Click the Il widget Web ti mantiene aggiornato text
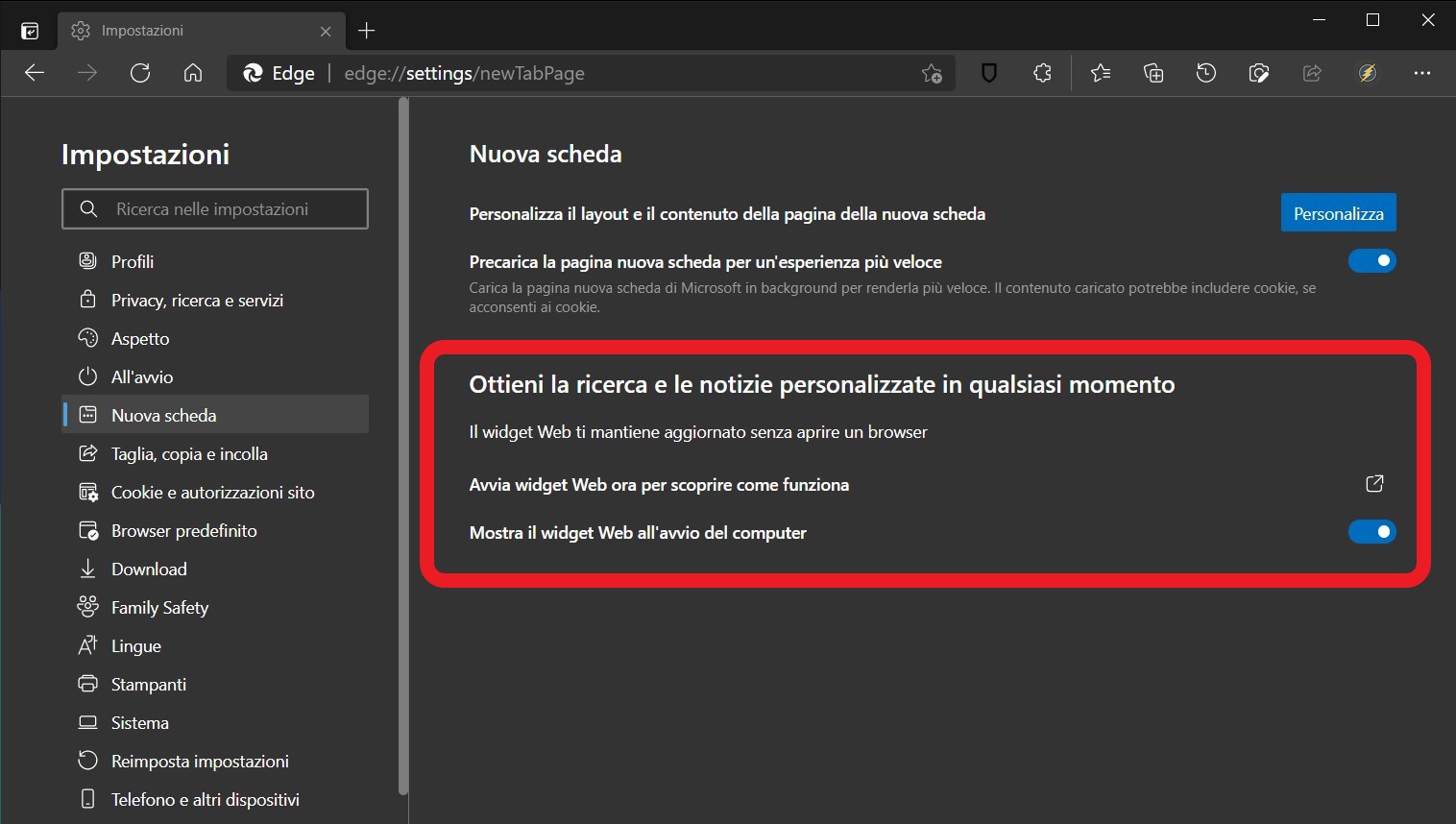The image size is (1456, 824). pyautogui.click(x=698, y=432)
